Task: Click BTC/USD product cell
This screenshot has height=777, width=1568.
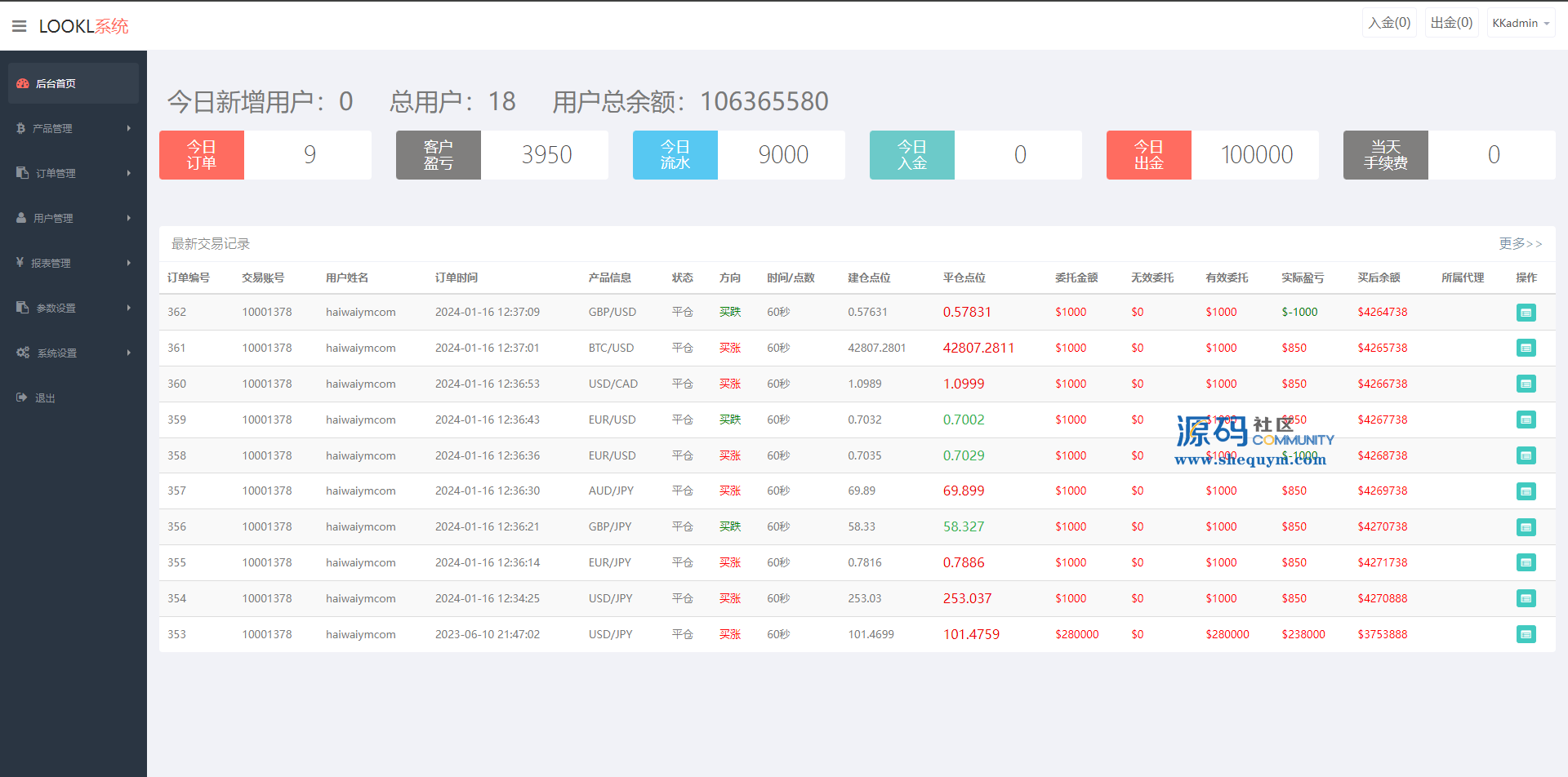Action: [x=611, y=348]
